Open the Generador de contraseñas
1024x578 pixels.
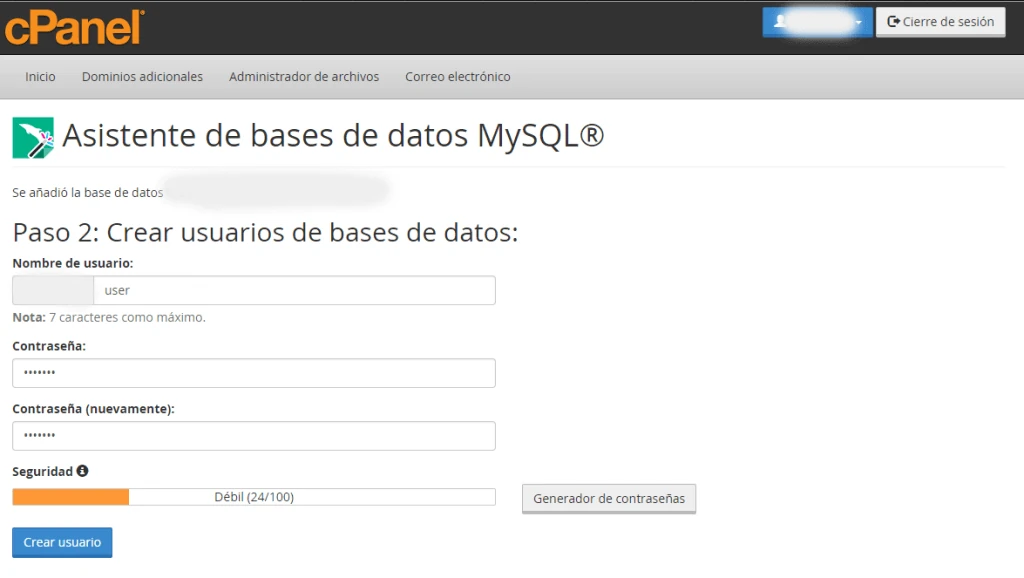(609, 498)
